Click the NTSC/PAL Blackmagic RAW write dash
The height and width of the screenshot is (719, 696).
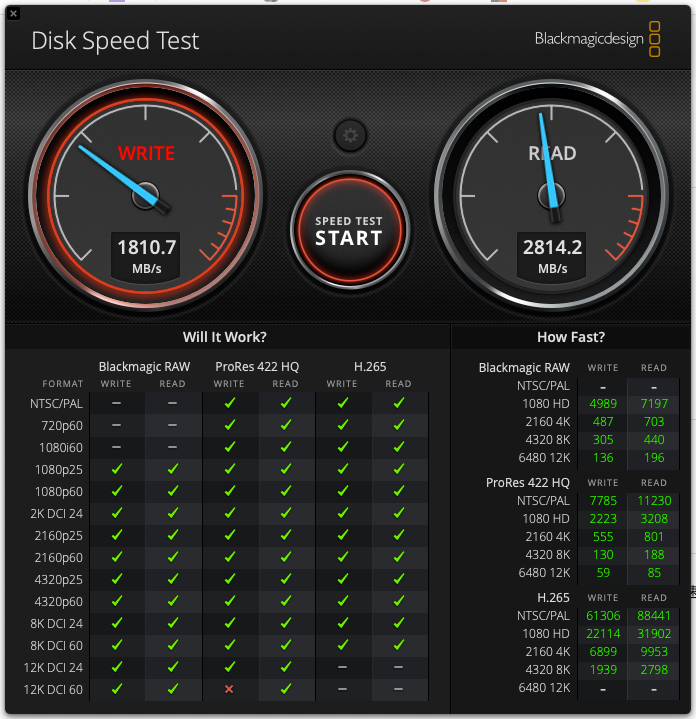[x=116, y=404]
